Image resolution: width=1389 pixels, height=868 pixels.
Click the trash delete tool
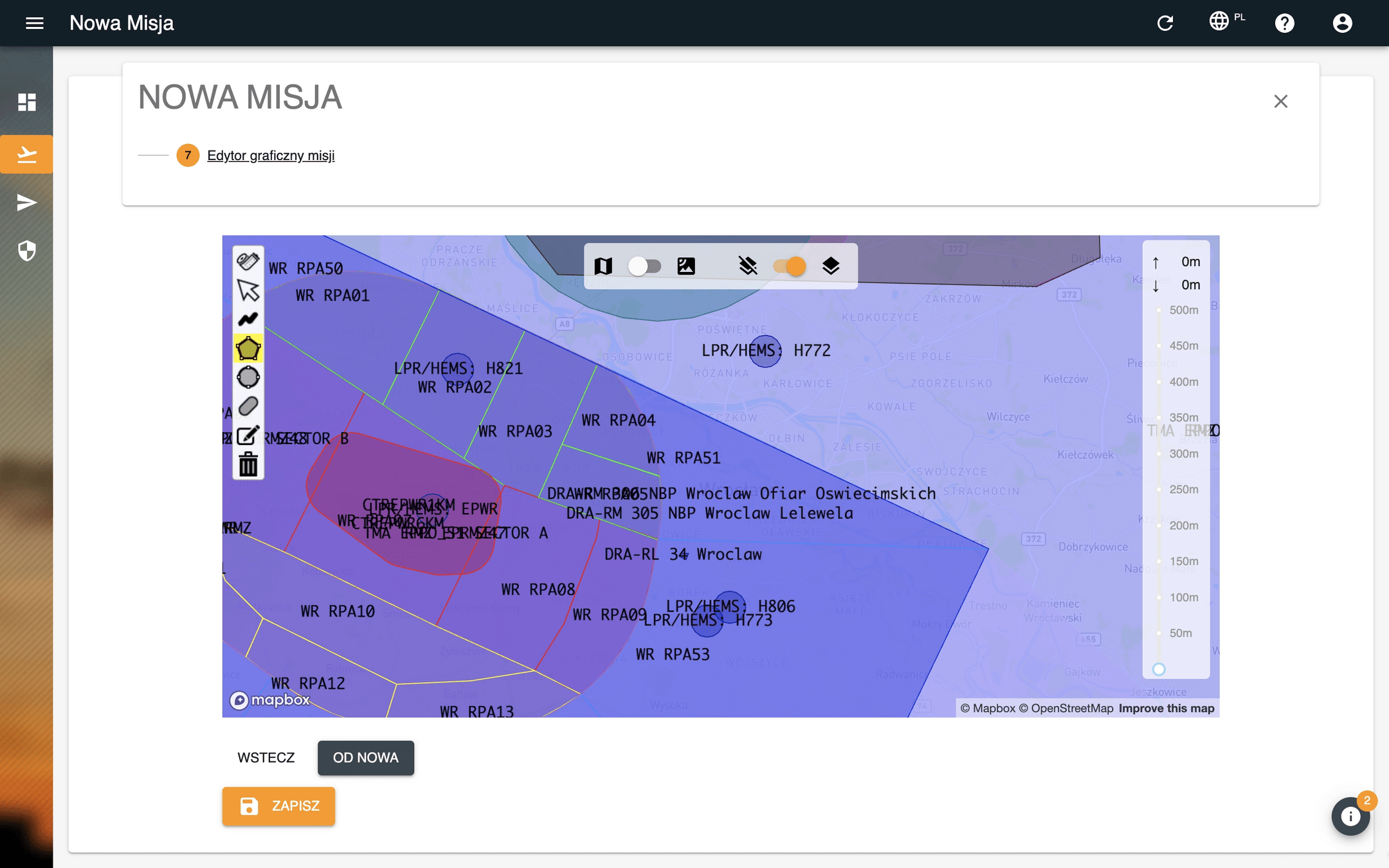tap(248, 465)
